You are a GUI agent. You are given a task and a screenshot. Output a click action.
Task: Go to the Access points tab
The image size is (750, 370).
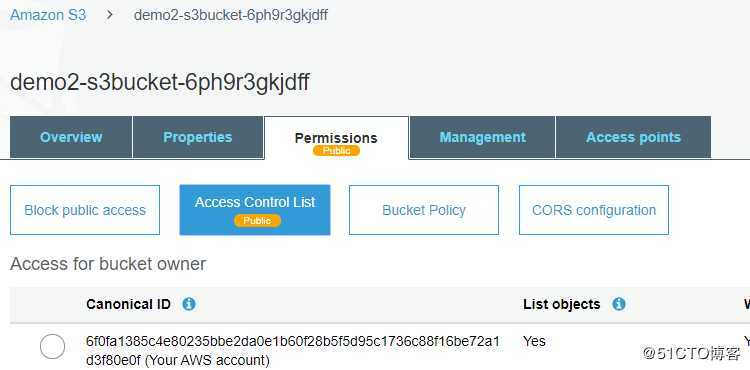coord(633,137)
